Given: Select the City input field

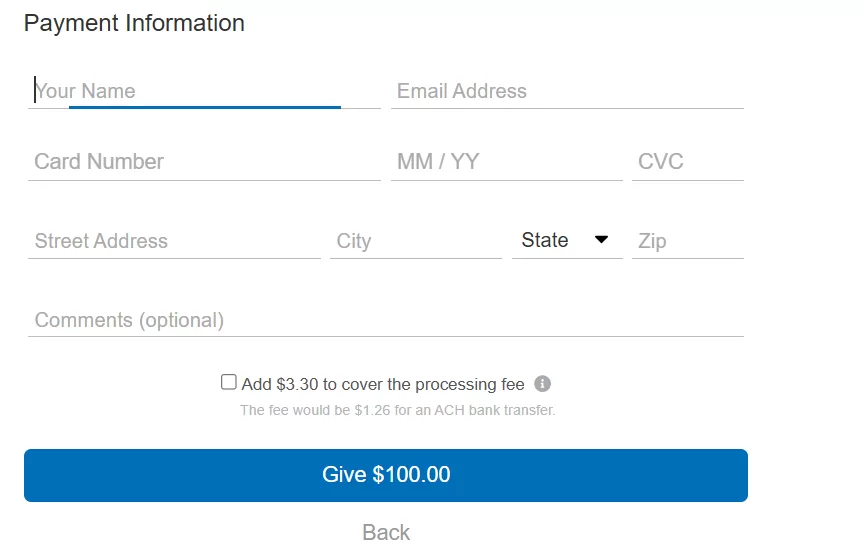Looking at the screenshot, I should click(416, 241).
